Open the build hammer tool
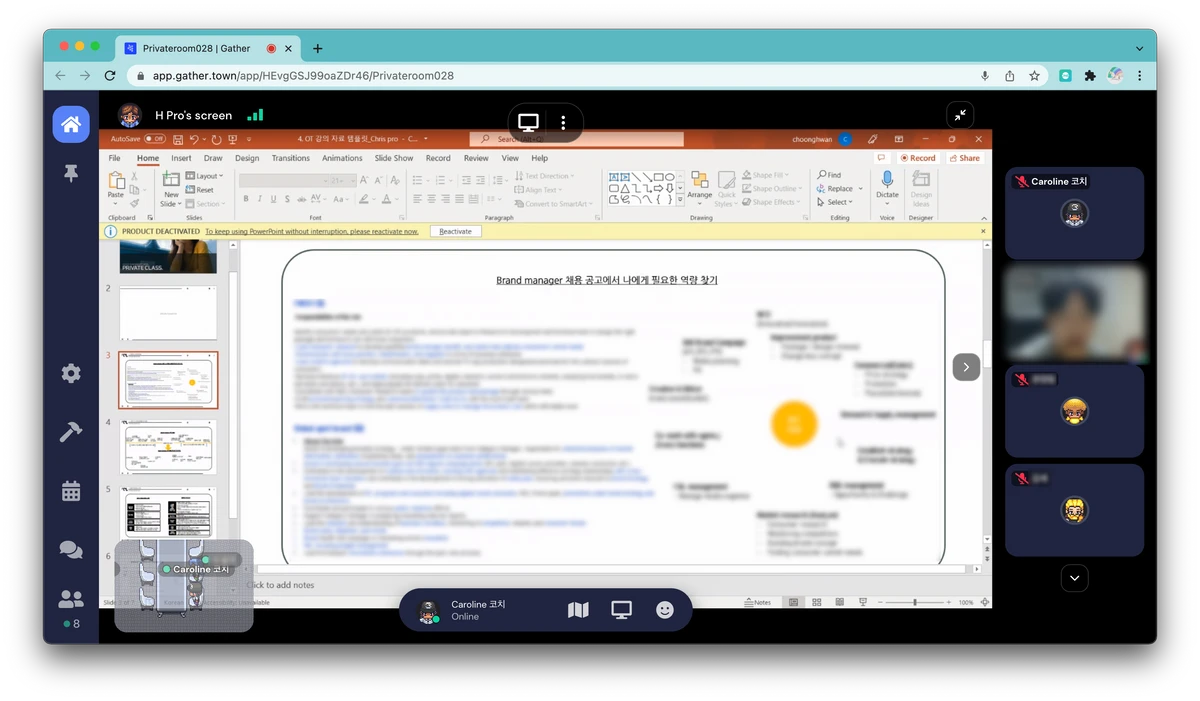 click(71, 432)
